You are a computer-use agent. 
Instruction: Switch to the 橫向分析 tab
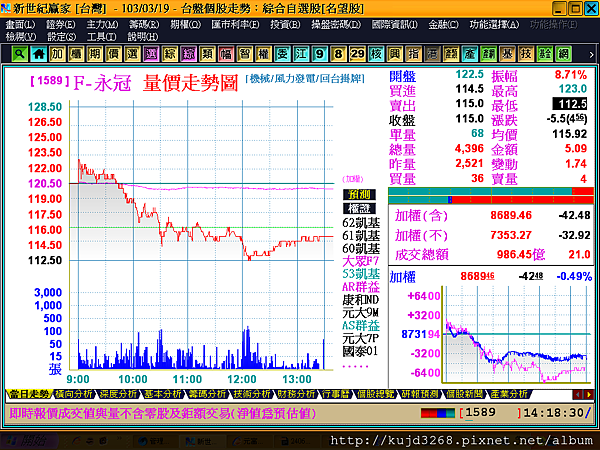[74, 394]
